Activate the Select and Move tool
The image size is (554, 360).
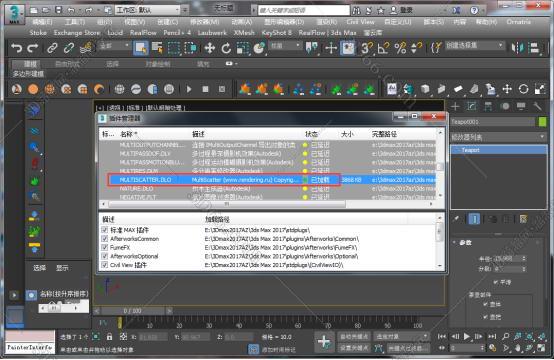(x=210, y=48)
